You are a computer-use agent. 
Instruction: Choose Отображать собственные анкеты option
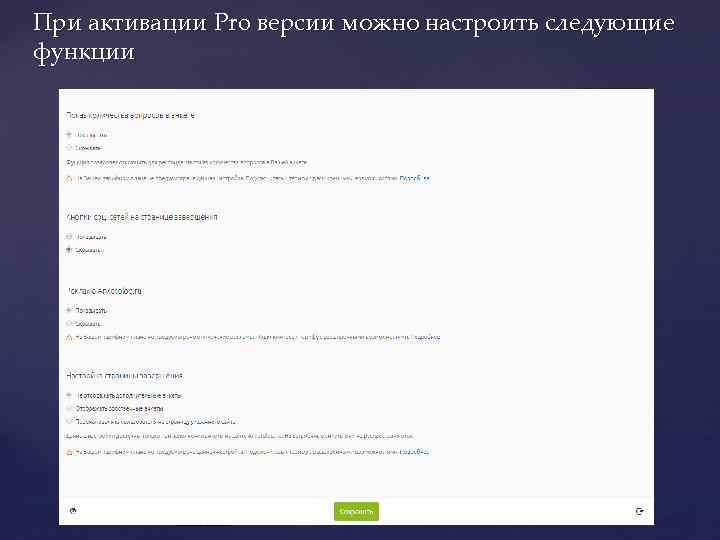[69, 408]
